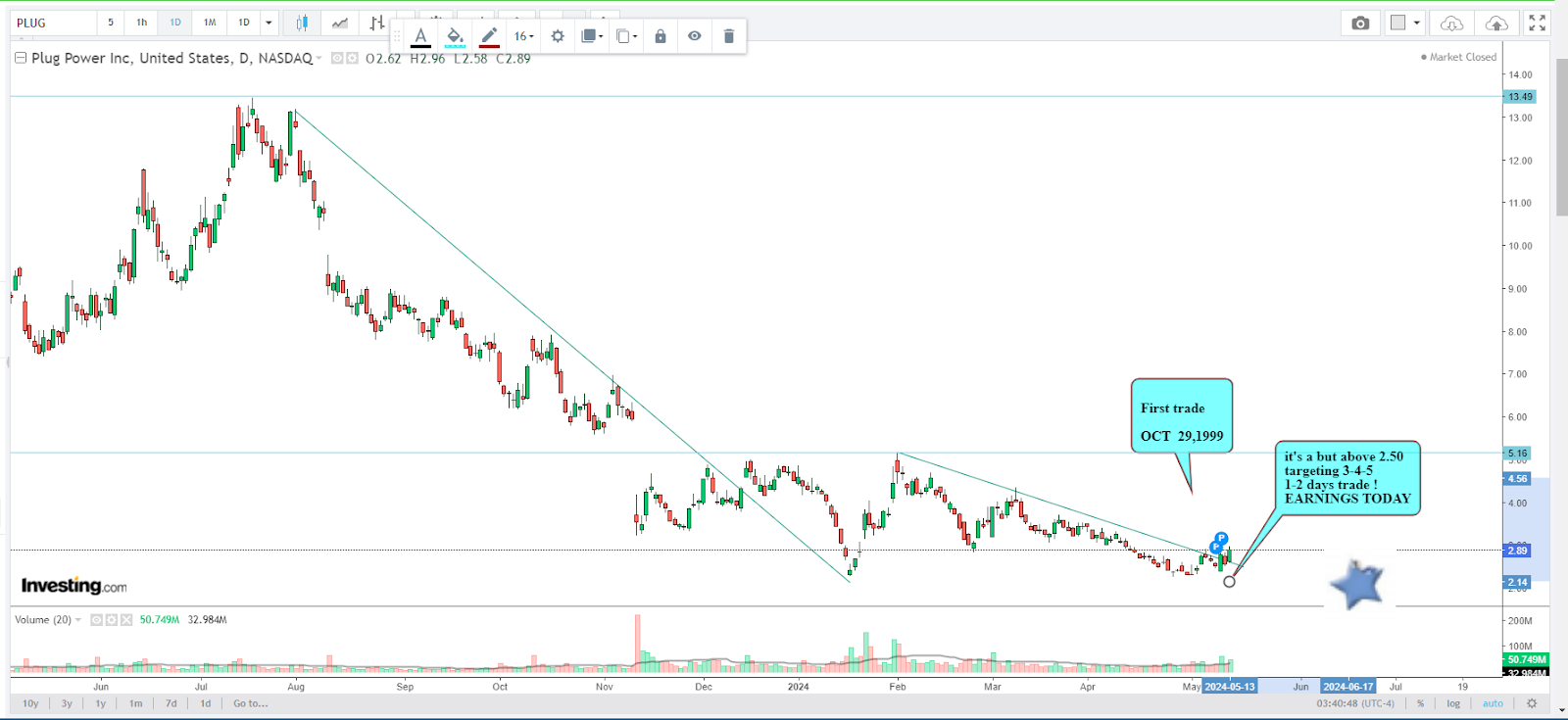Screen dimensions: 1568x720
Task: Set time range to 10y
Action: [30, 703]
